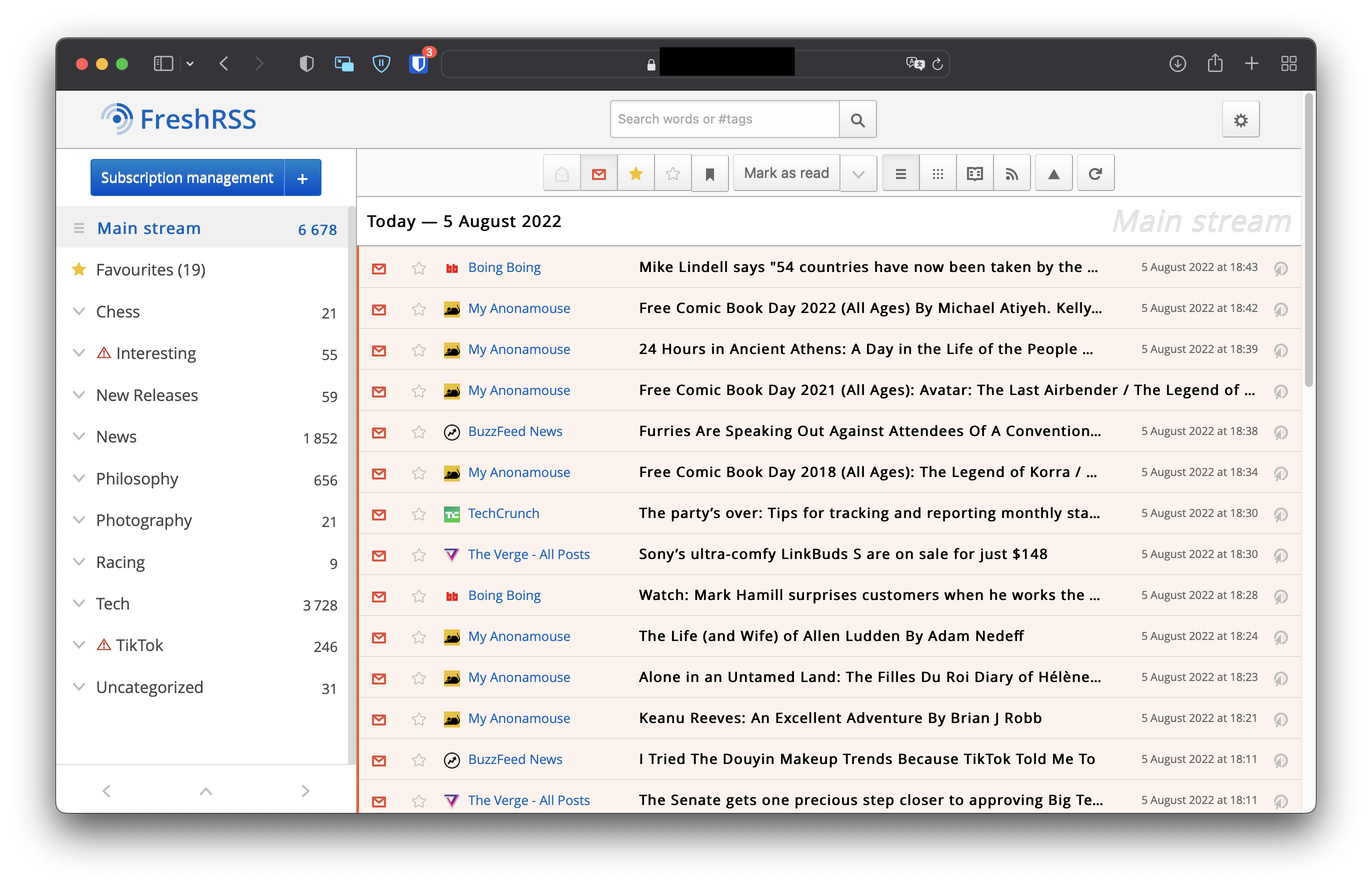Expand the News category chevron
1372x887 pixels.
(79, 436)
